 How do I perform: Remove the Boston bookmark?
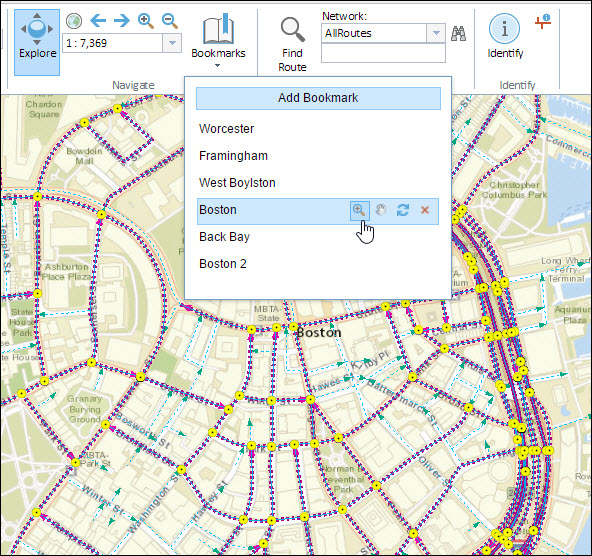coord(425,210)
